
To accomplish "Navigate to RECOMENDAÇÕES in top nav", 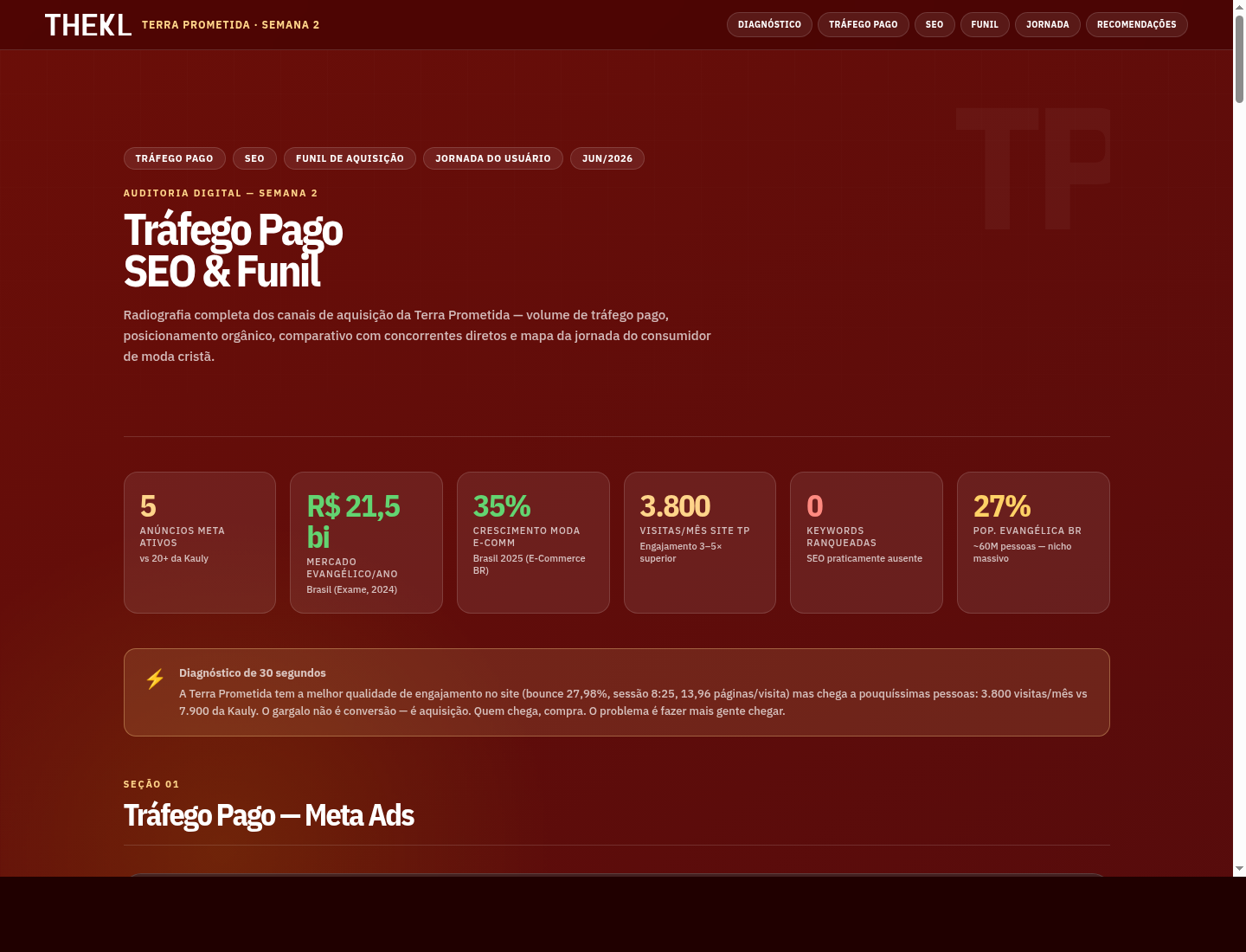I will 1136,24.
